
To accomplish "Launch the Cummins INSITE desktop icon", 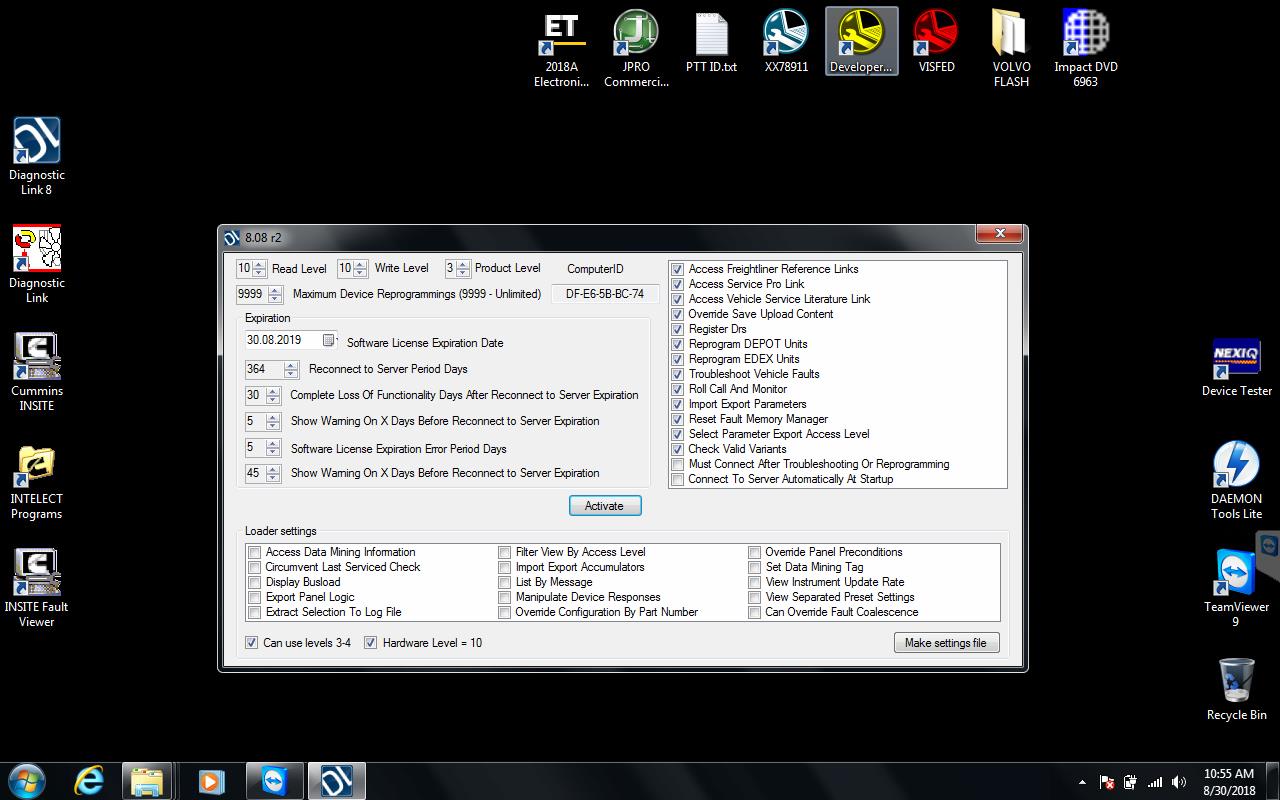I will click(37, 373).
